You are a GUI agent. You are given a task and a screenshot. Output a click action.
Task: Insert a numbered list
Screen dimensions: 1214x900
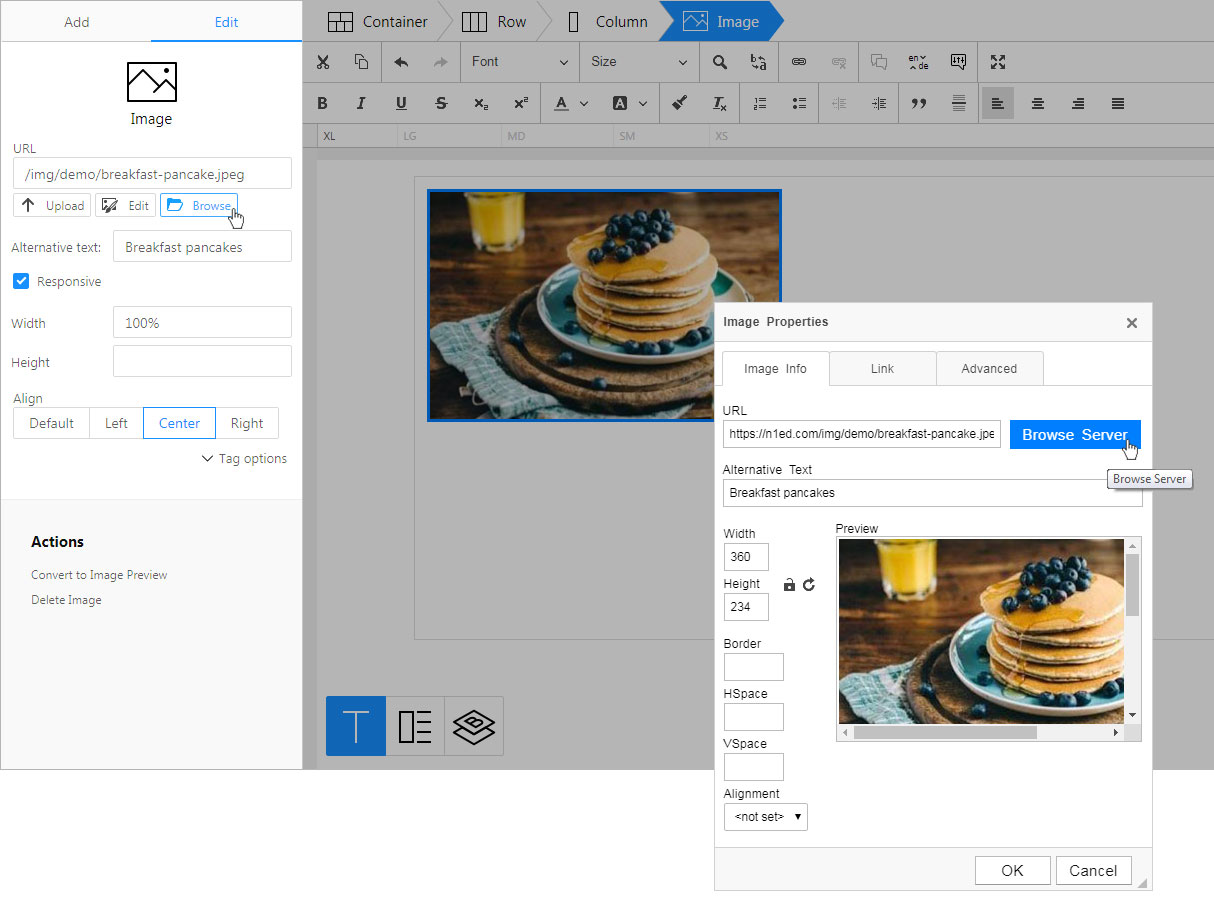pyautogui.click(x=759, y=103)
